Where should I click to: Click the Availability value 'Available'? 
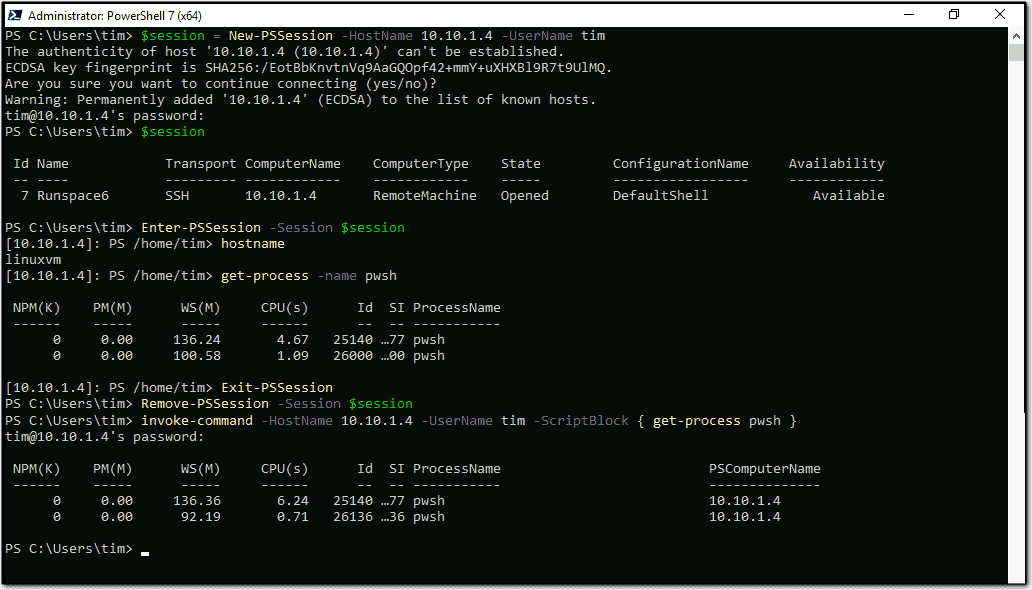click(848, 195)
